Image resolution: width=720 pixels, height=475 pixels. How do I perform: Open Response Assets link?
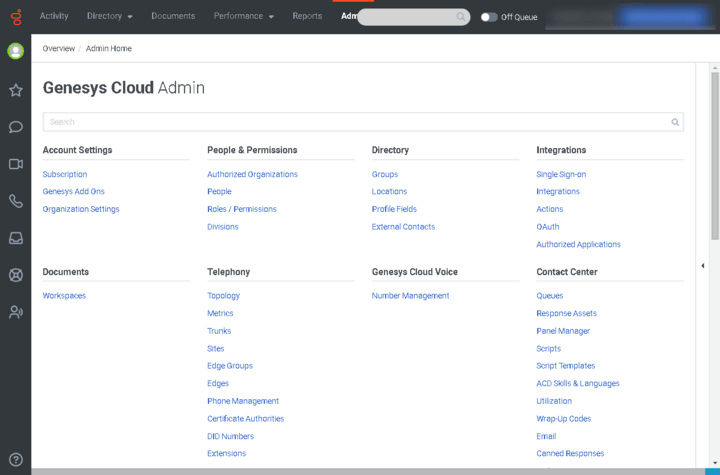click(567, 313)
